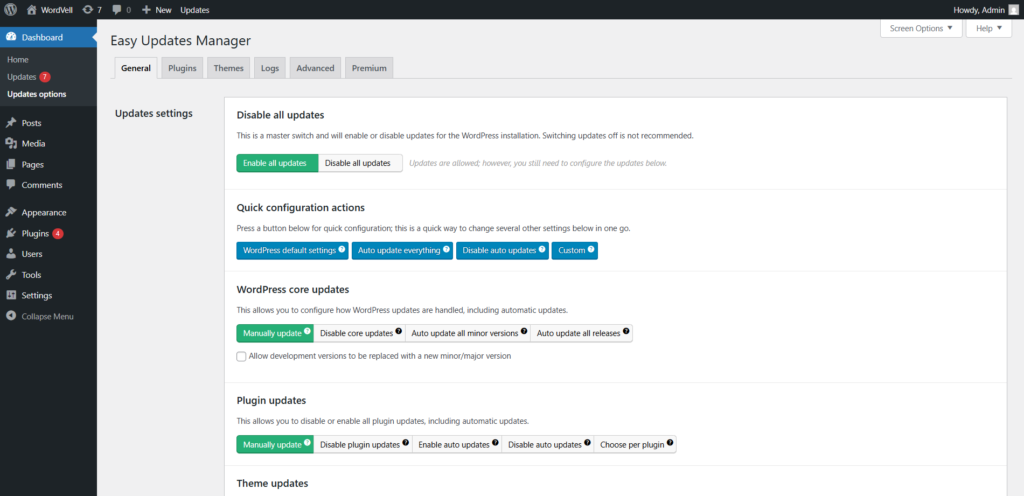Open the General tab
The image size is (1024, 496).
[x=136, y=68]
